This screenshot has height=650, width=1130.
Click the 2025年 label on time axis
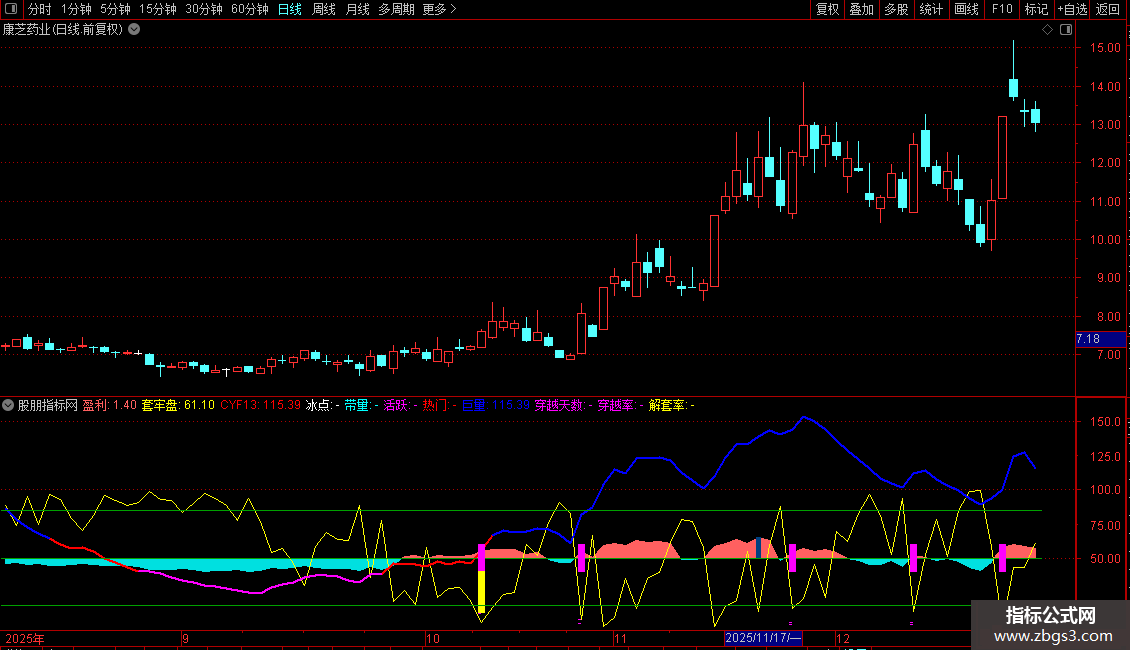click(25, 638)
